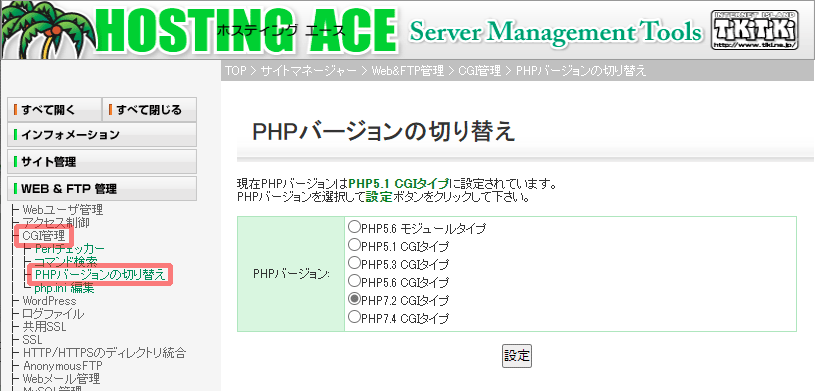Click the bold PHP5.1 CGIタイプ current version text
The width and height of the screenshot is (815, 391).
pyautogui.click(x=399, y=184)
